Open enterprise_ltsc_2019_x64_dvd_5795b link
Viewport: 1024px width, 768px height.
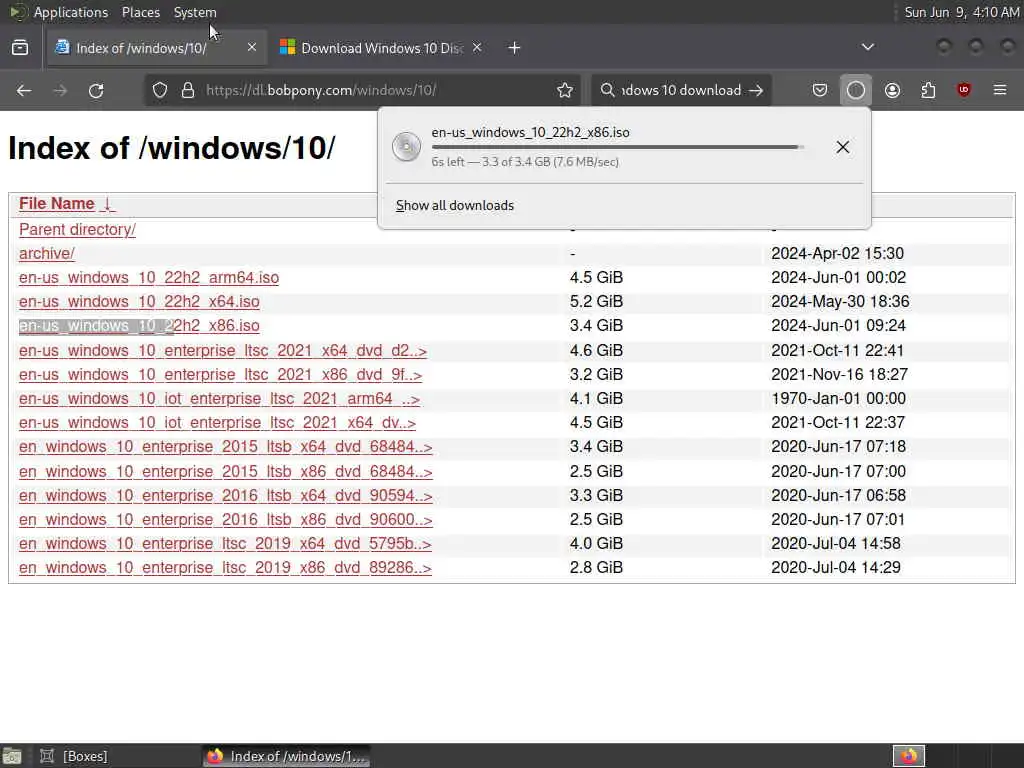pos(225,544)
